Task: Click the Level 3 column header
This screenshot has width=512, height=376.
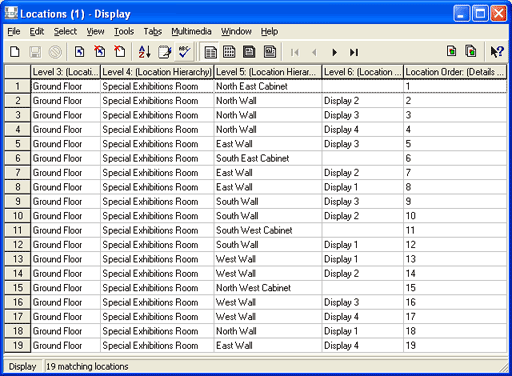Action: [x=65, y=72]
